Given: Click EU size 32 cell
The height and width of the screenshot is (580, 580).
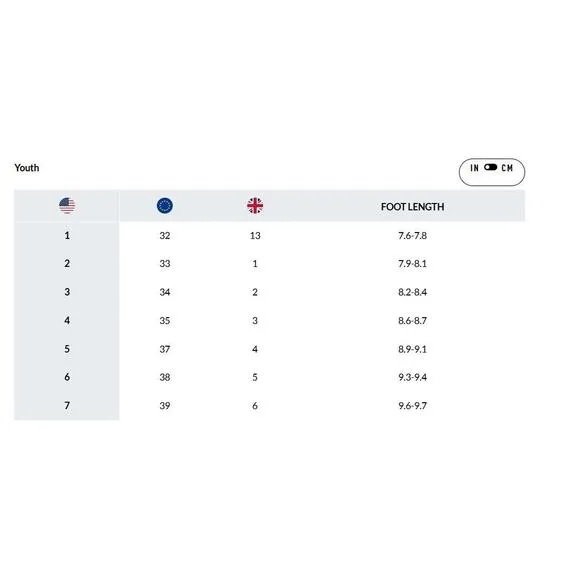Looking at the screenshot, I should 165,236.
